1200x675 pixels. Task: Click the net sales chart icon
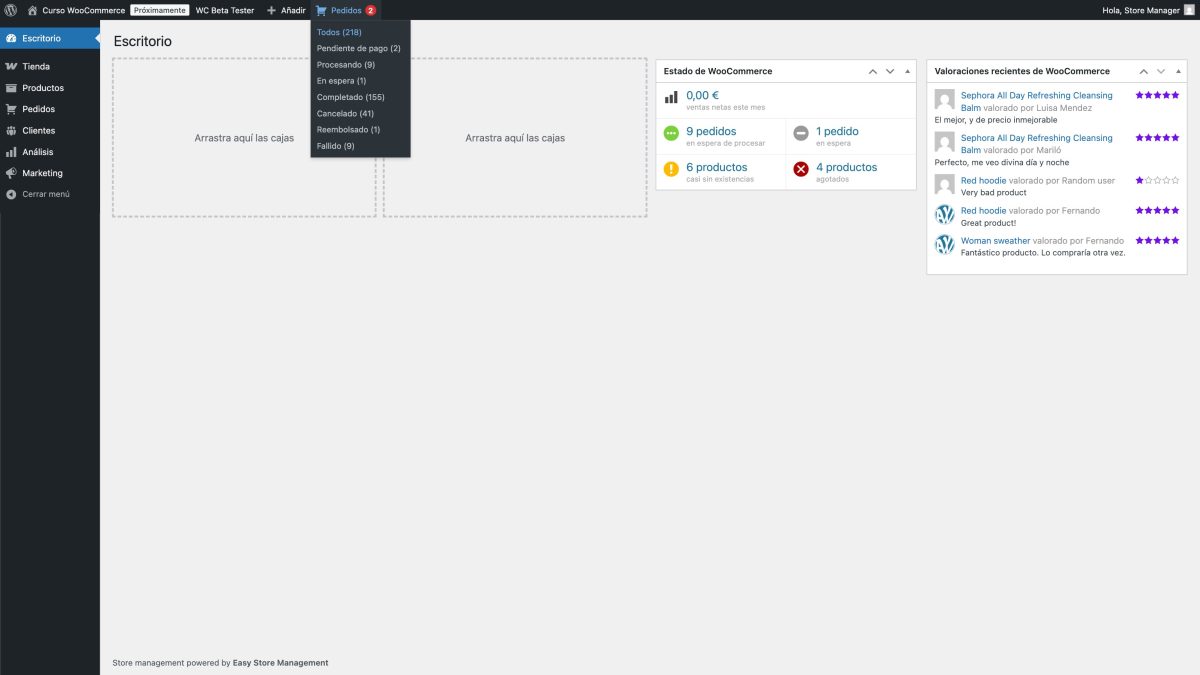point(671,97)
